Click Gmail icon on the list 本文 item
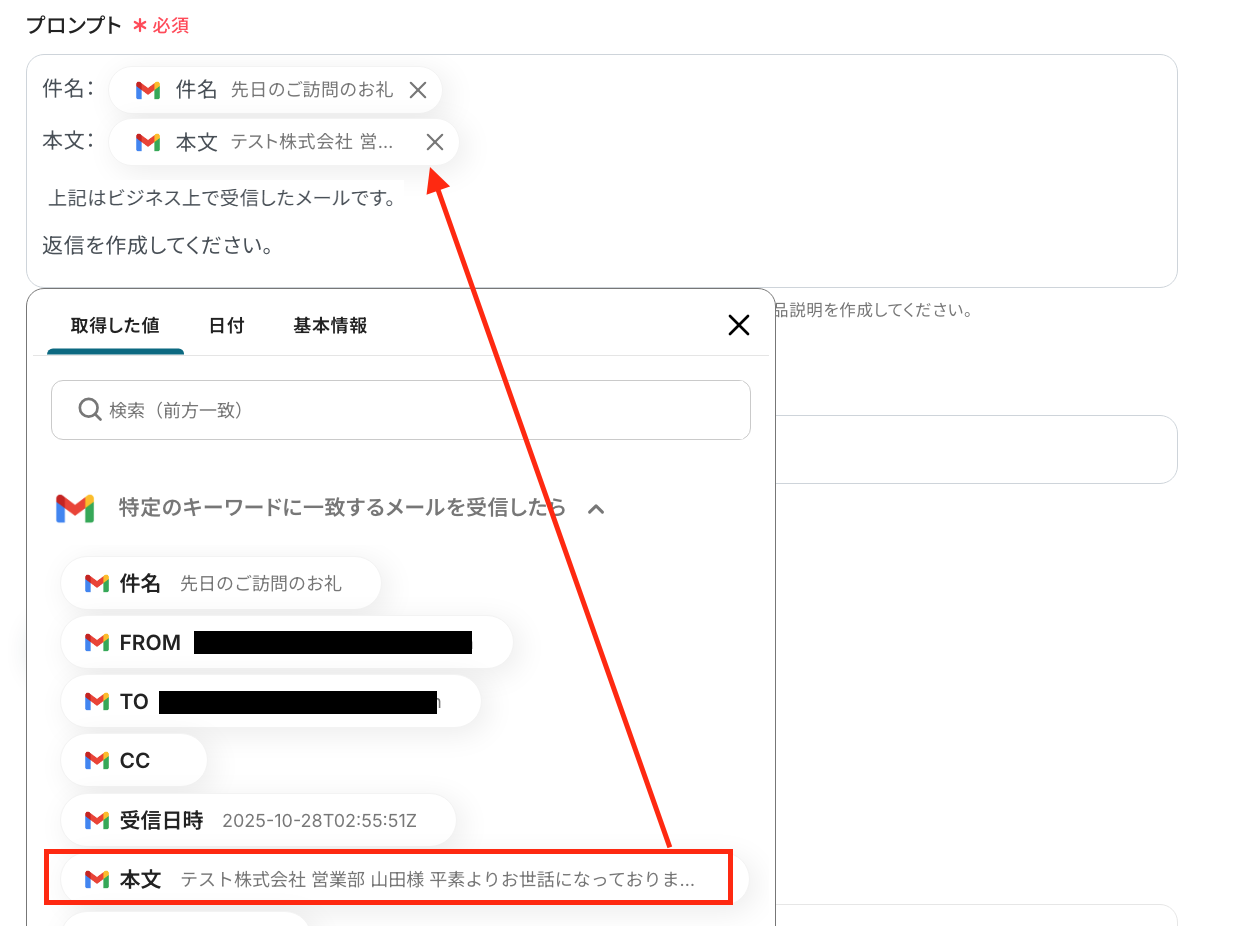The image size is (1248, 926). [x=97, y=879]
